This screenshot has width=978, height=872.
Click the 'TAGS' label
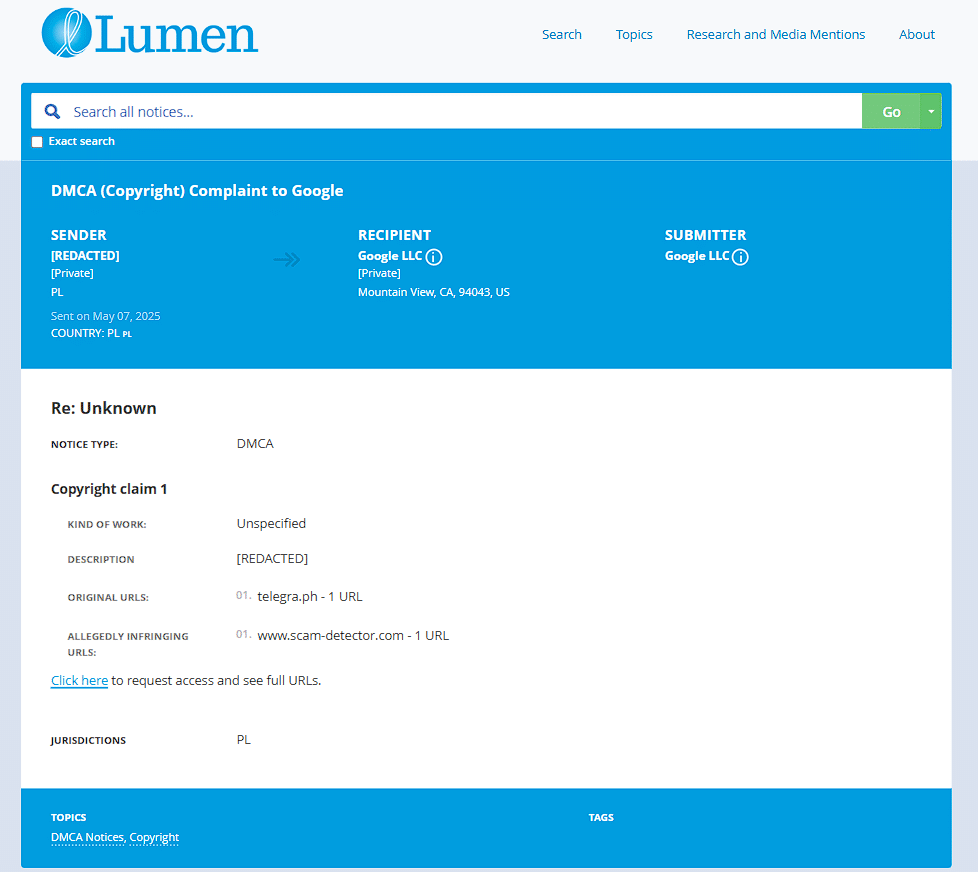601,817
